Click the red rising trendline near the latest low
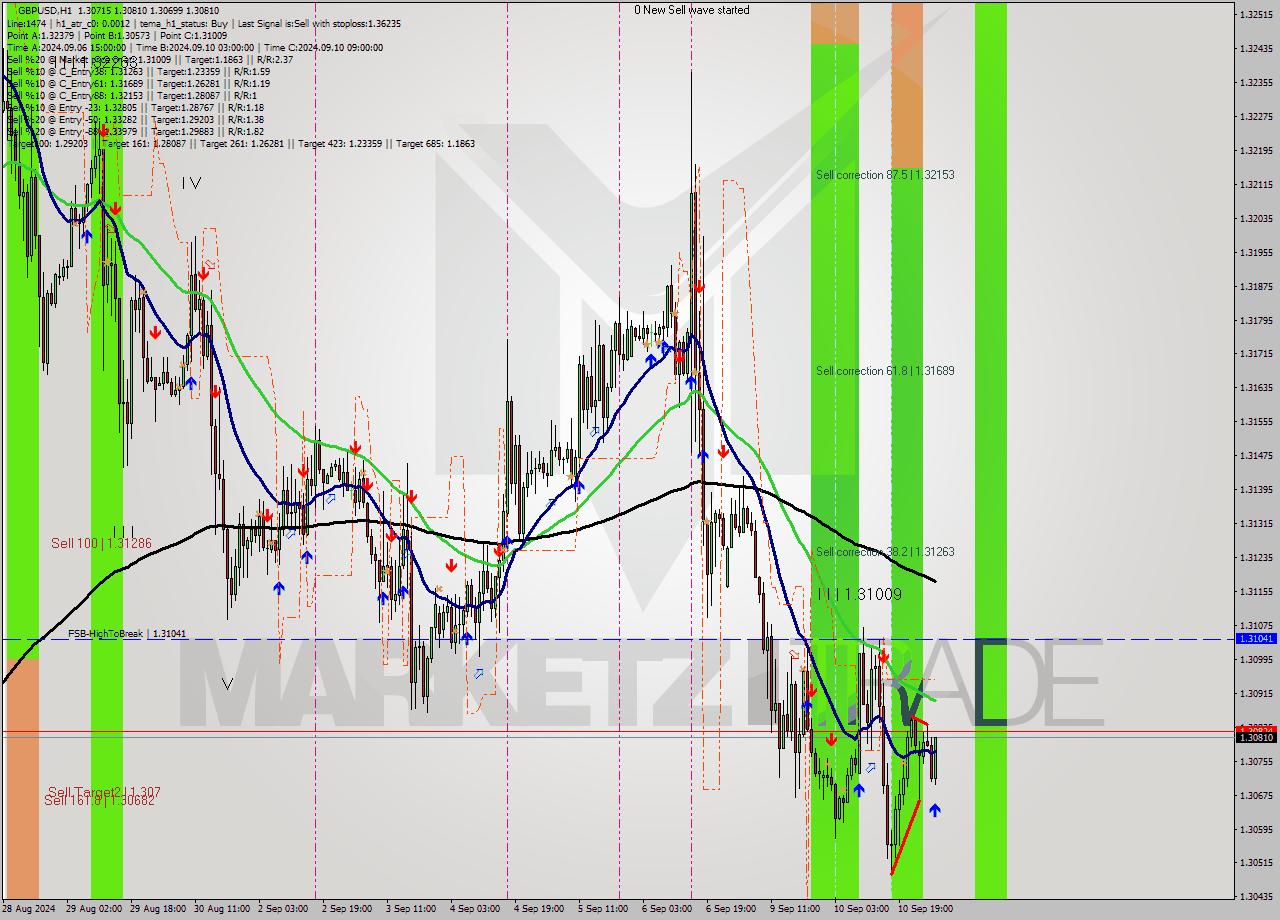Image resolution: width=1280 pixels, height=920 pixels. tap(905, 837)
